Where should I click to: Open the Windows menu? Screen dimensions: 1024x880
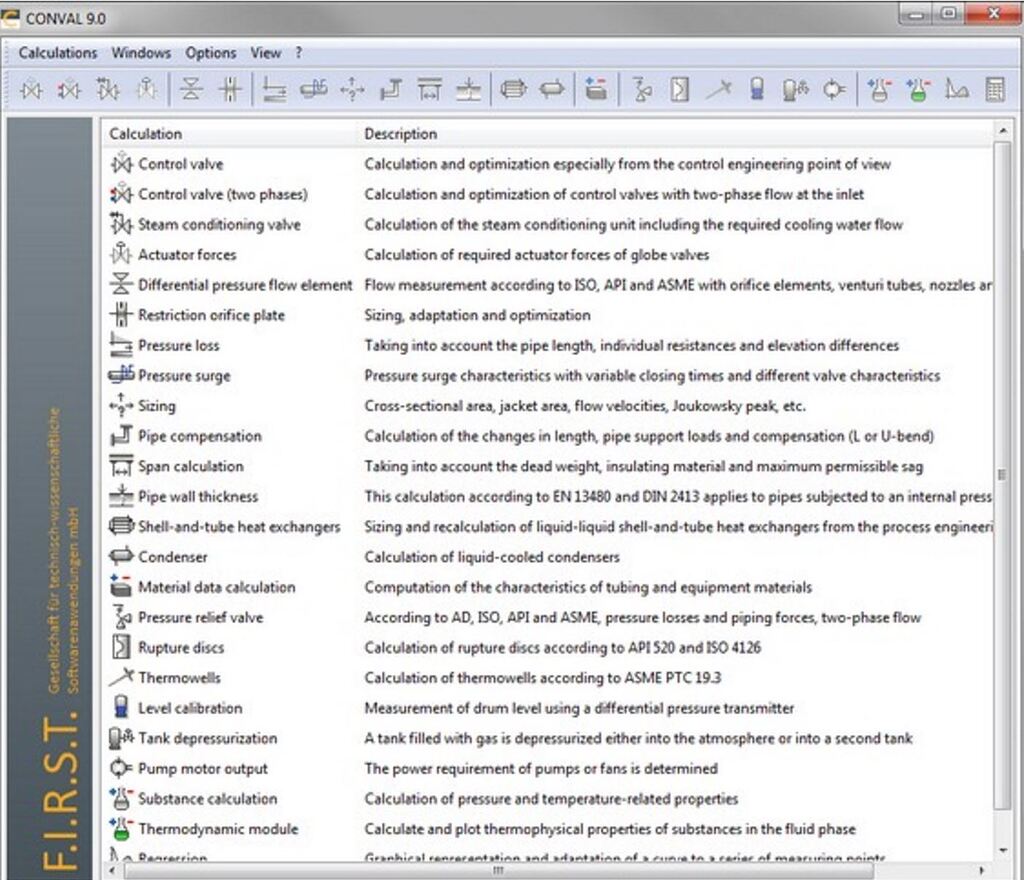tap(140, 52)
